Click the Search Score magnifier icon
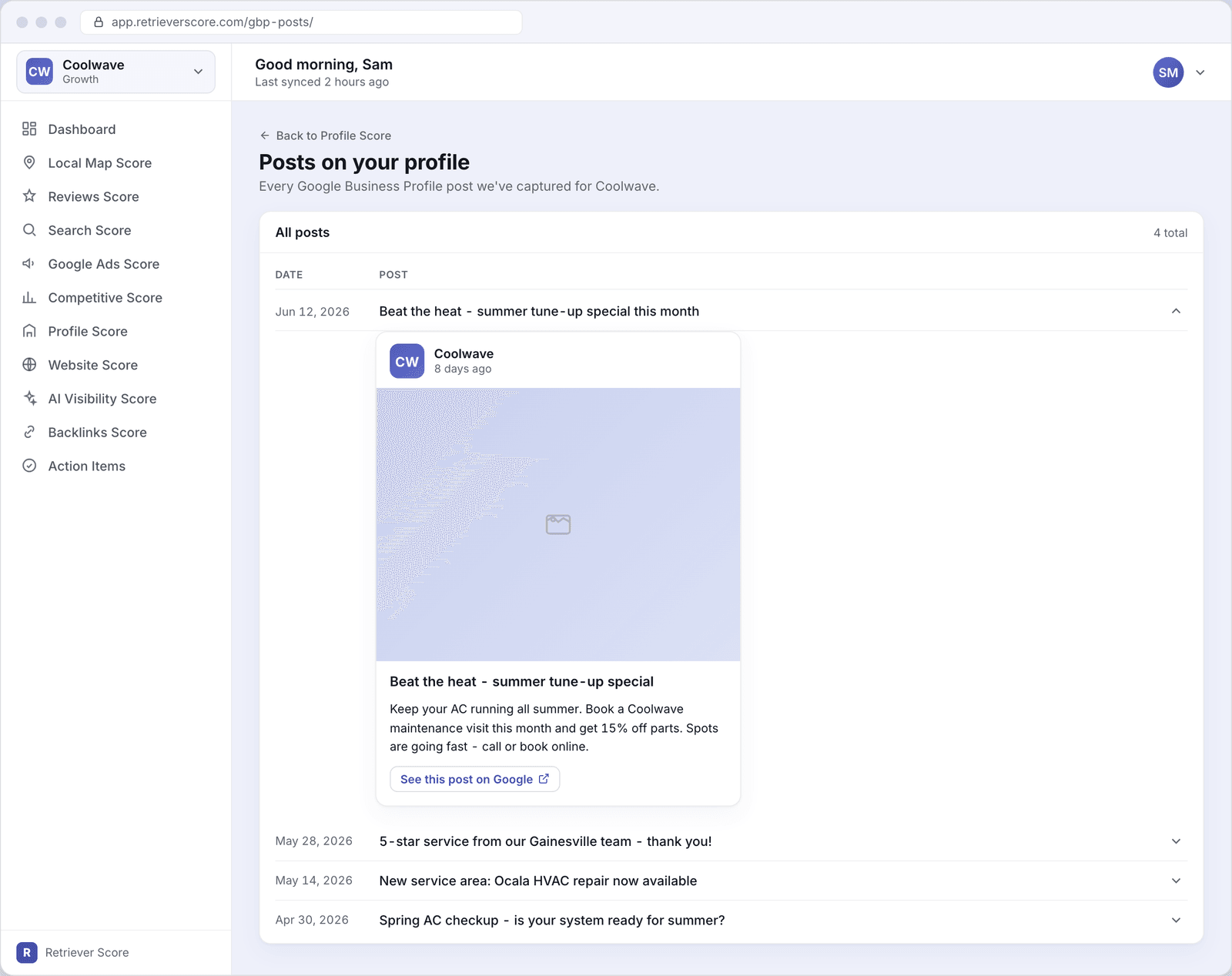Image resolution: width=1232 pixels, height=976 pixels. click(x=29, y=230)
